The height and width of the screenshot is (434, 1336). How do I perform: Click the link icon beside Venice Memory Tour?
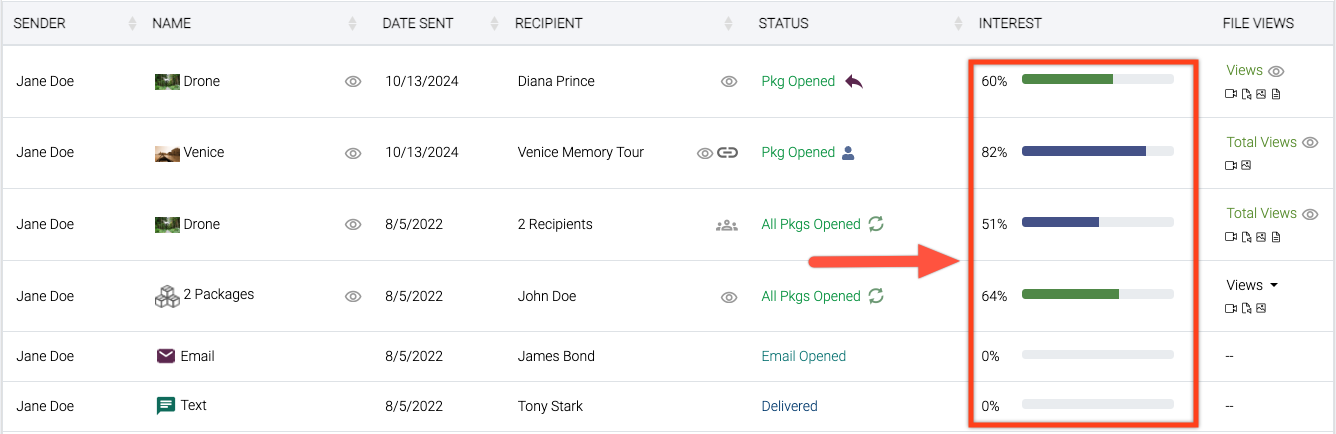coord(728,153)
